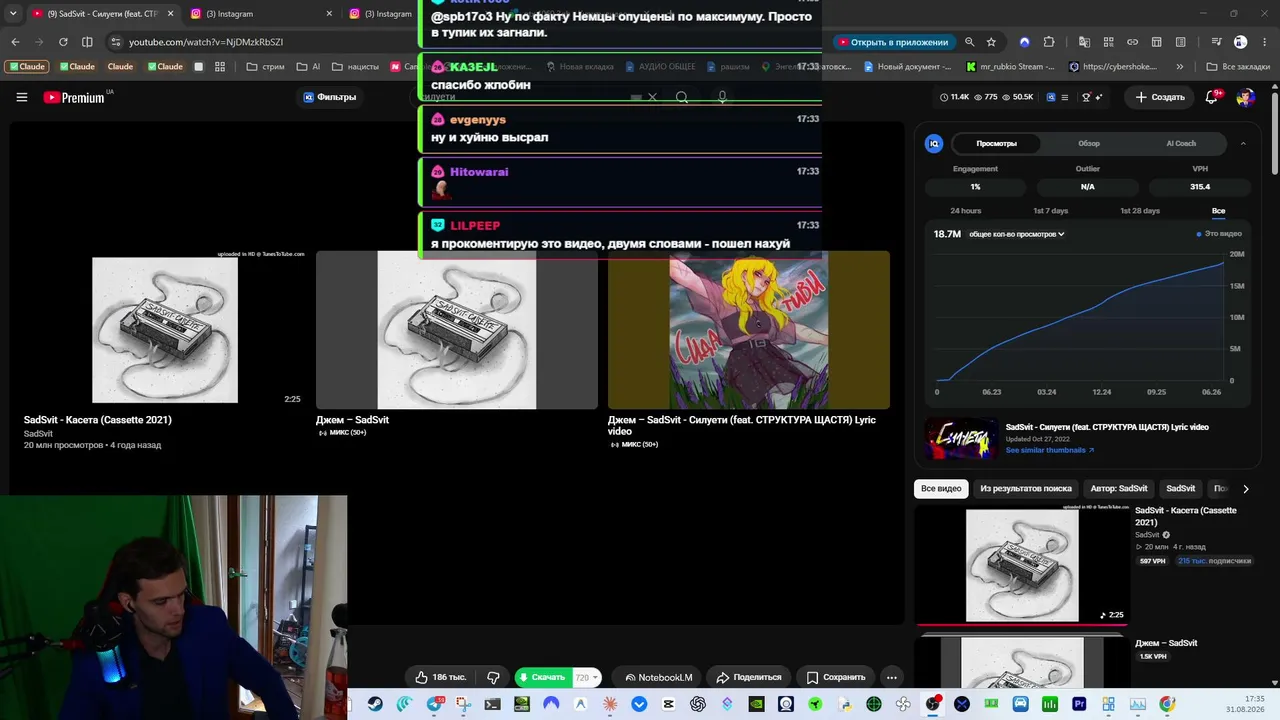Like the video with 186 тыс. likes
The image size is (1280, 720).
pos(441,677)
